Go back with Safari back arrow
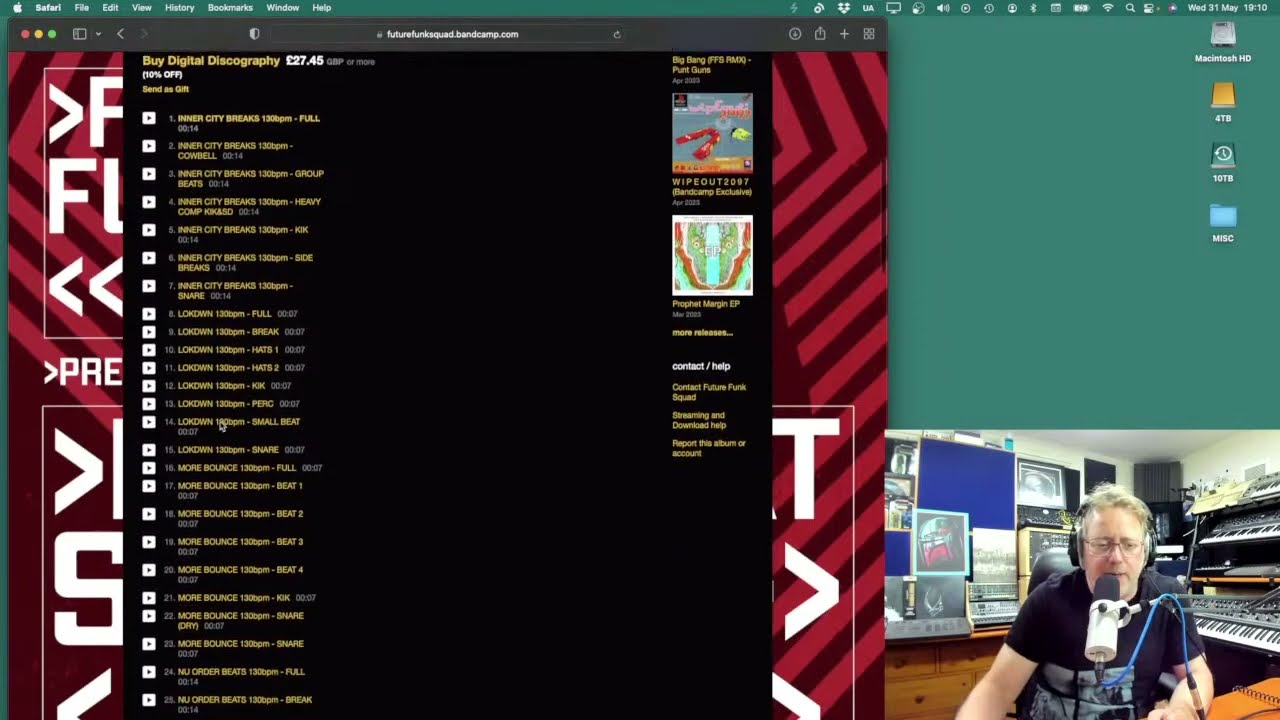1280x720 pixels. coord(121,34)
